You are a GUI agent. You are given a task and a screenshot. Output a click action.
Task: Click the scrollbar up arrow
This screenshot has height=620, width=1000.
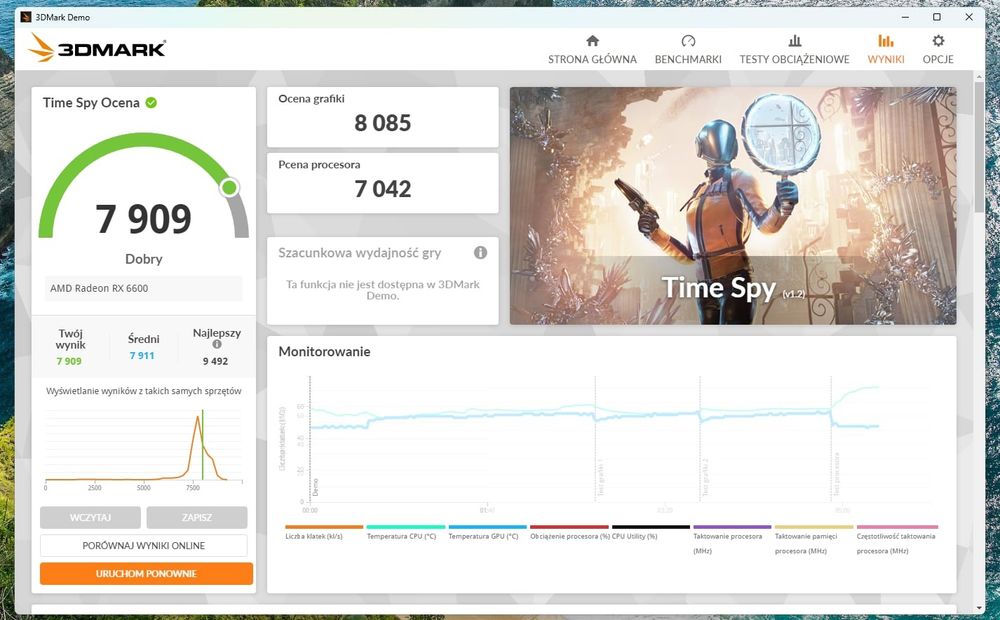point(979,77)
